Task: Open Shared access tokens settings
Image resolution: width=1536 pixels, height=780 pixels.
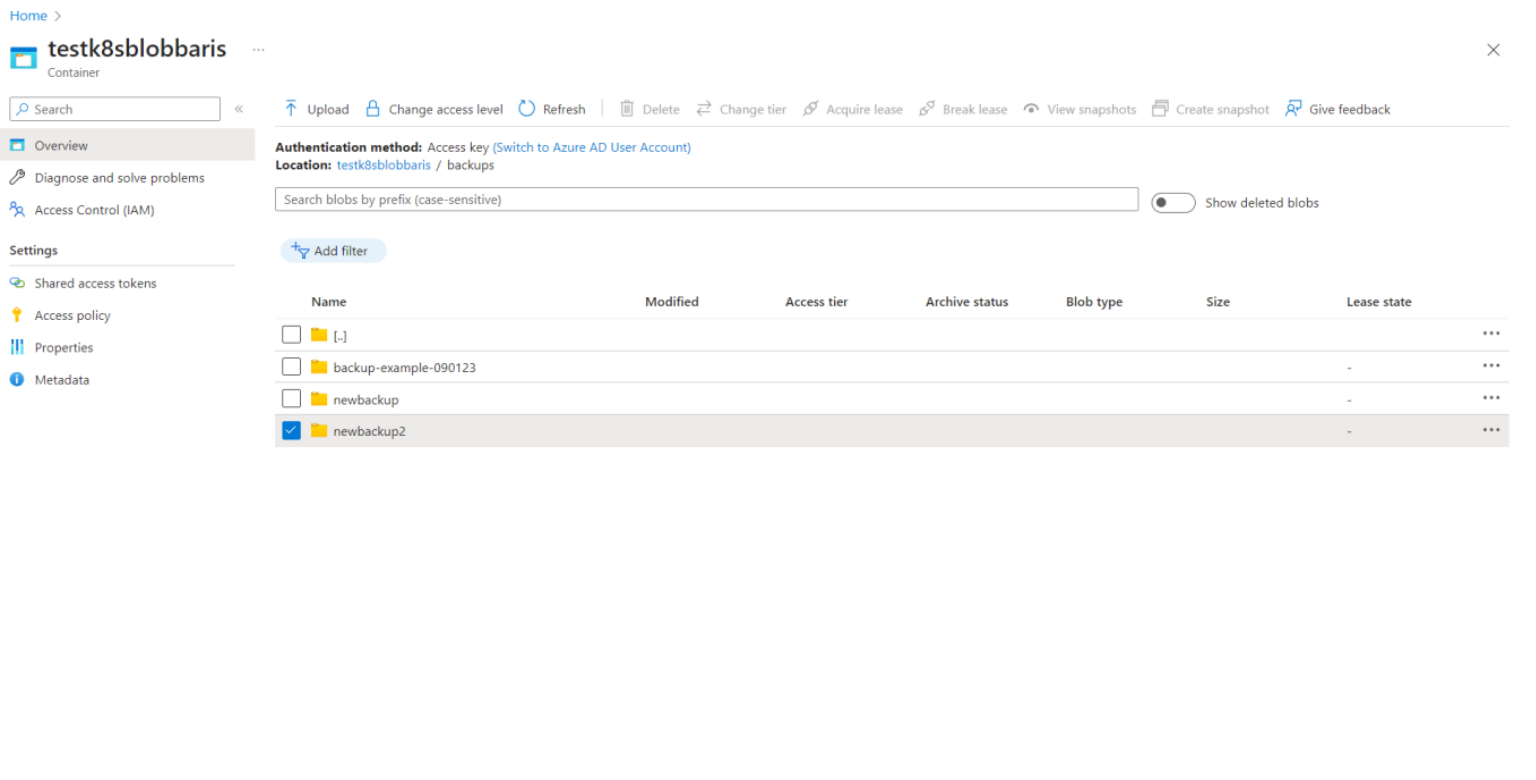Action: pyautogui.click(x=95, y=283)
